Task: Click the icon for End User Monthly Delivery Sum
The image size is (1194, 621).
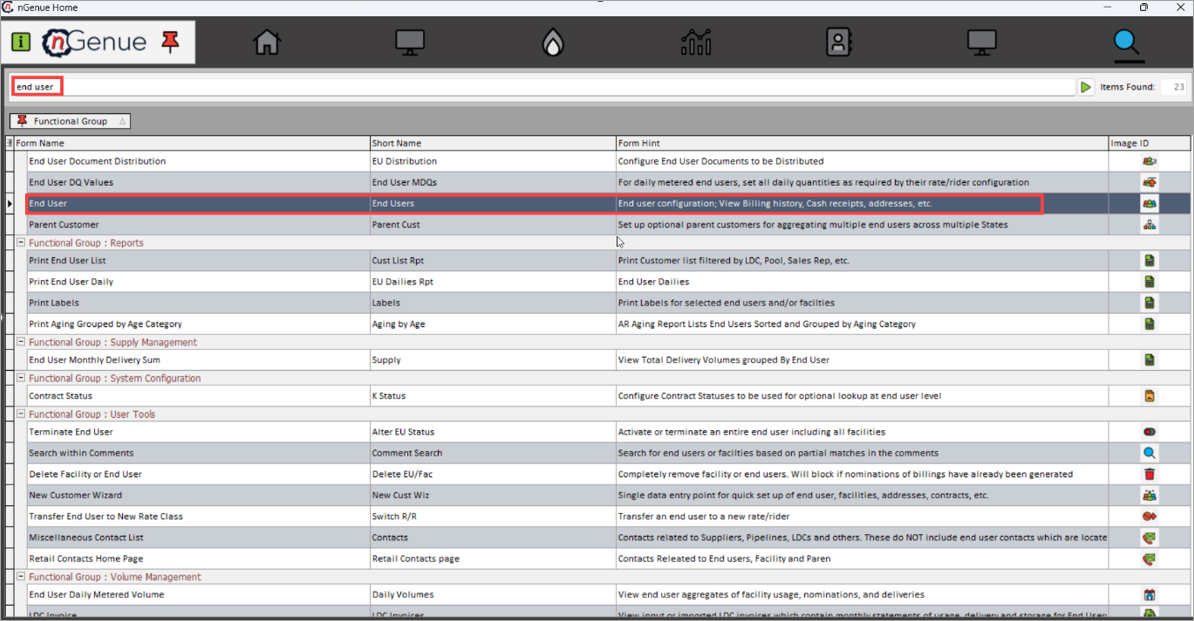Action: click(x=1149, y=360)
